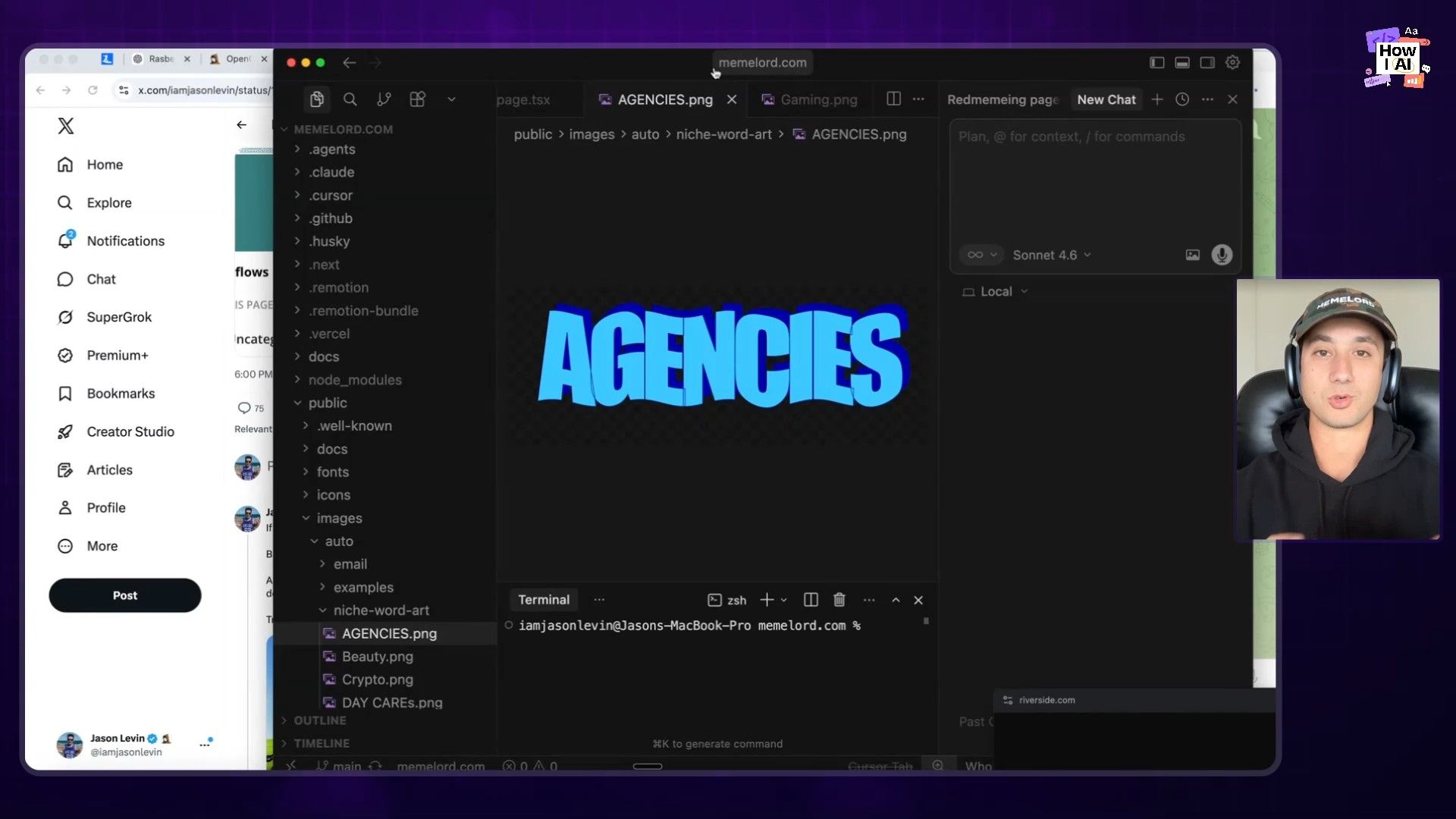
Task: Open Notifications in X sidebar
Action: pos(111,241)
